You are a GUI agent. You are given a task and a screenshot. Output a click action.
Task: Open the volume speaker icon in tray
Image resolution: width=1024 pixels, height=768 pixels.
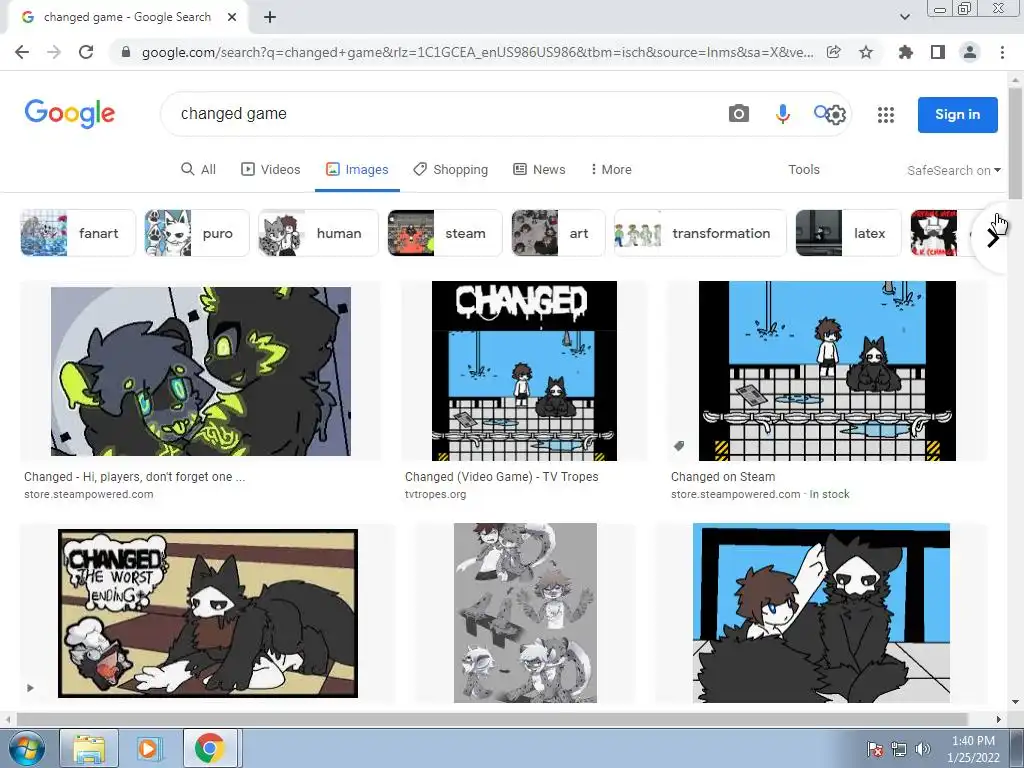pos(922,749)
